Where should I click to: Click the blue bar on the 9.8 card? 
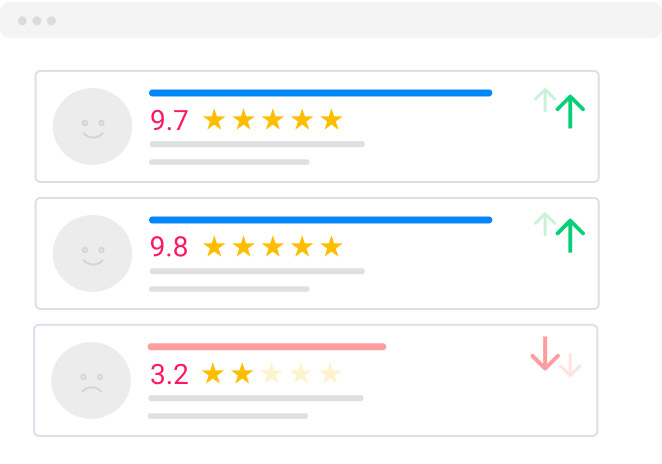[320, 220]
